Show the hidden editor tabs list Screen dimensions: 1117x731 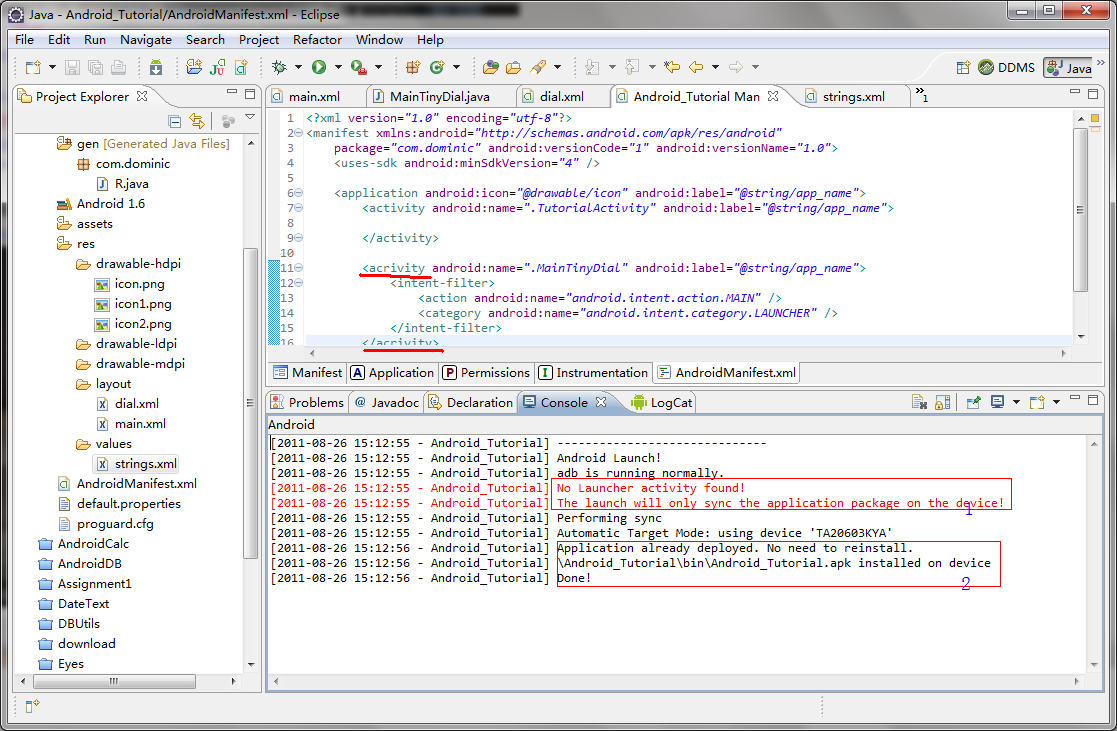pos(921,94)
